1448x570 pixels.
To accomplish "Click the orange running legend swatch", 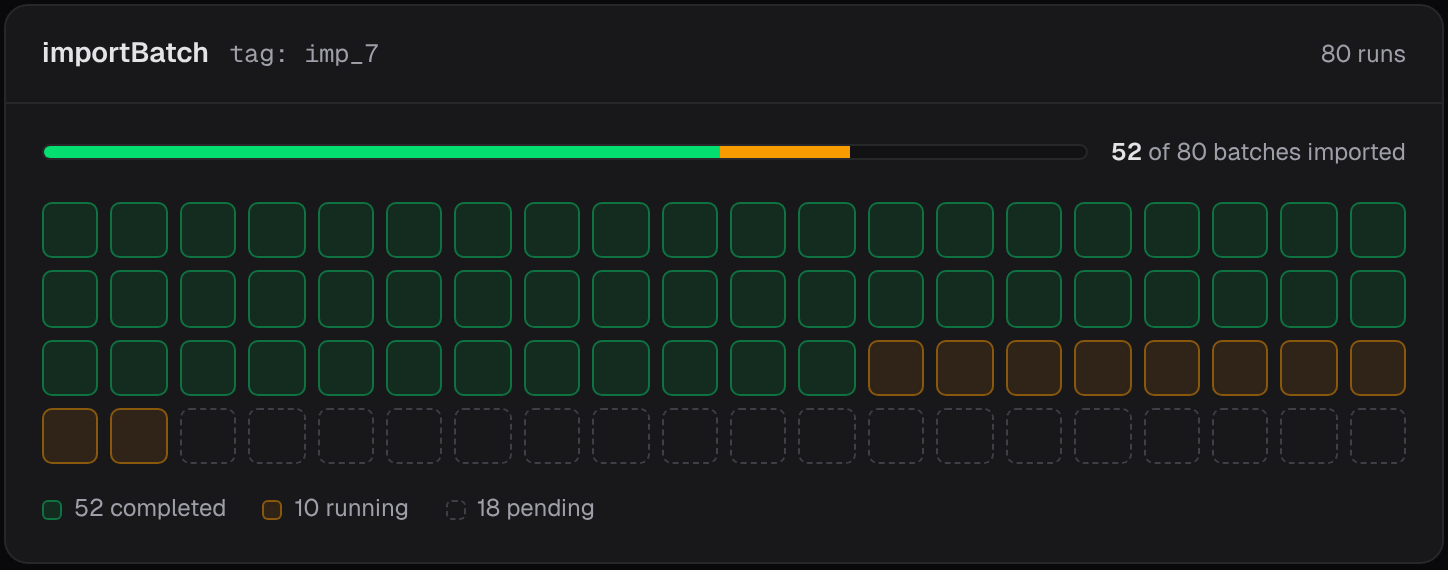I will point(272,510).
